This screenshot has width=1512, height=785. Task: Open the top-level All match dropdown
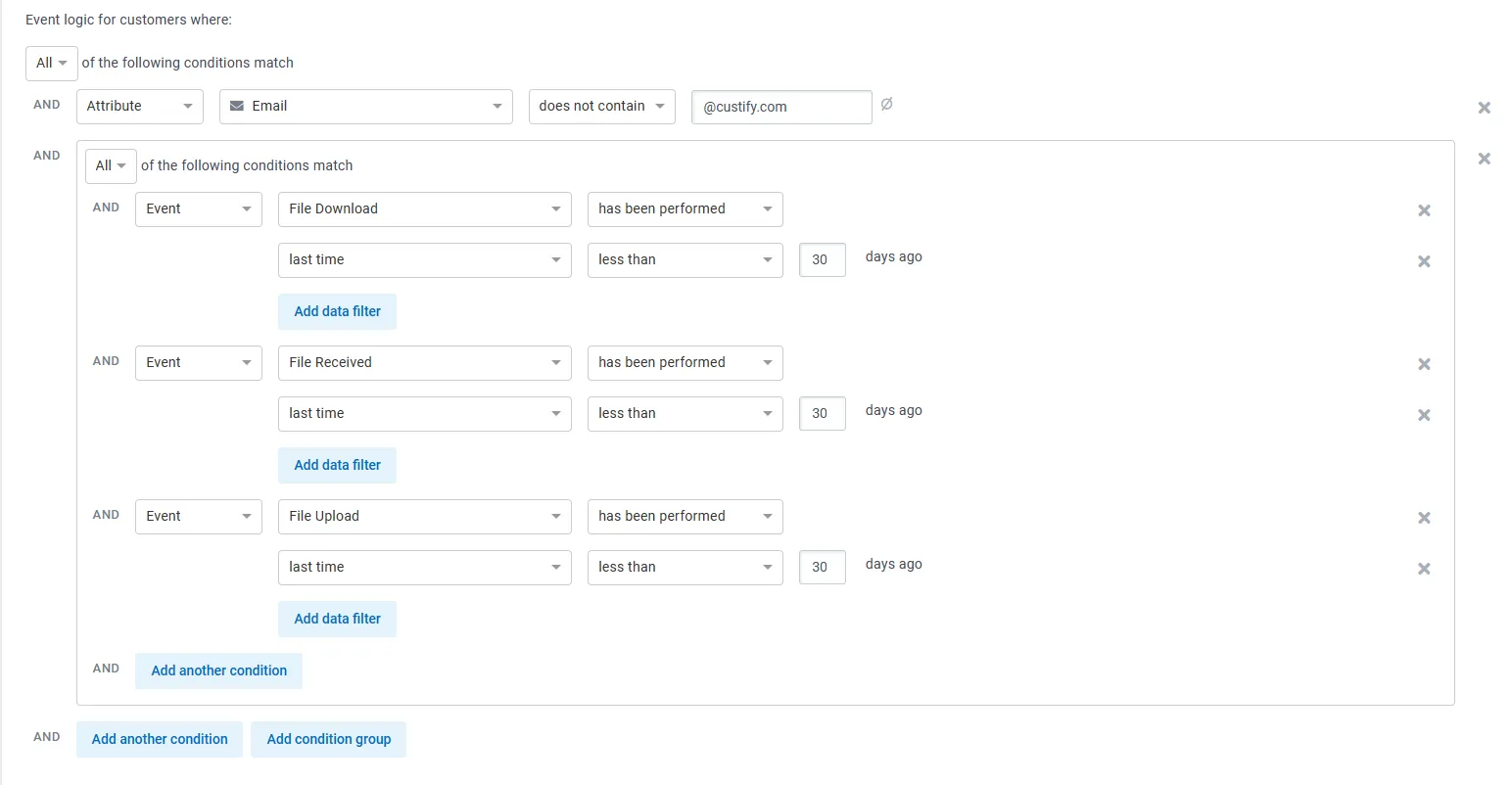pos(51,64)
